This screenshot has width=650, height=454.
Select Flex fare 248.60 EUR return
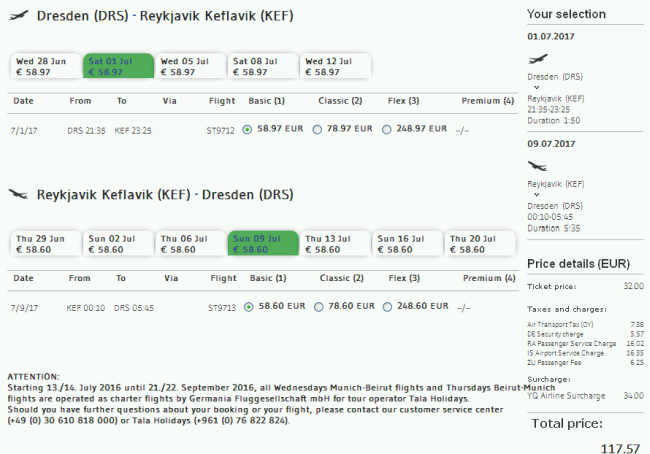(x=387, y=307)
